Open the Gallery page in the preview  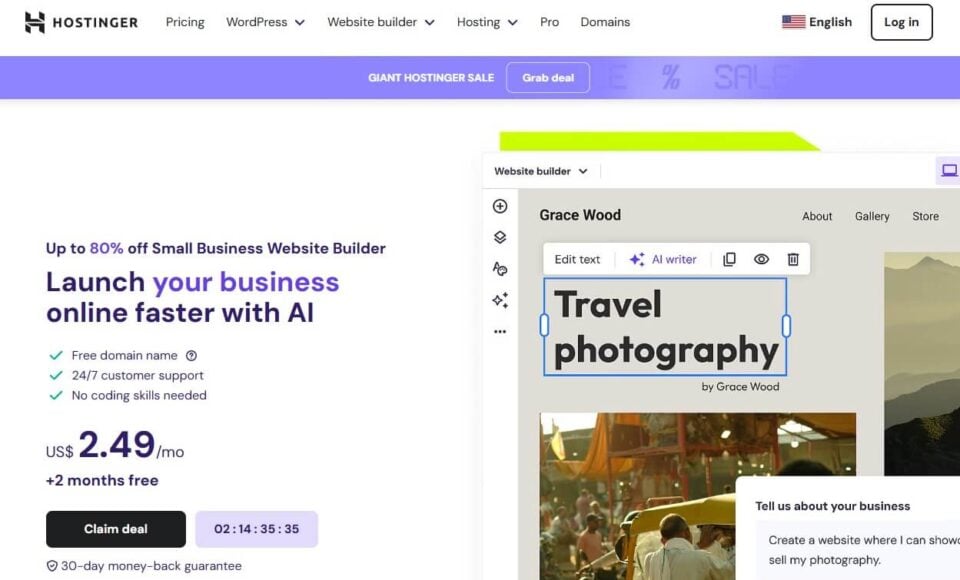coord(872,216)
